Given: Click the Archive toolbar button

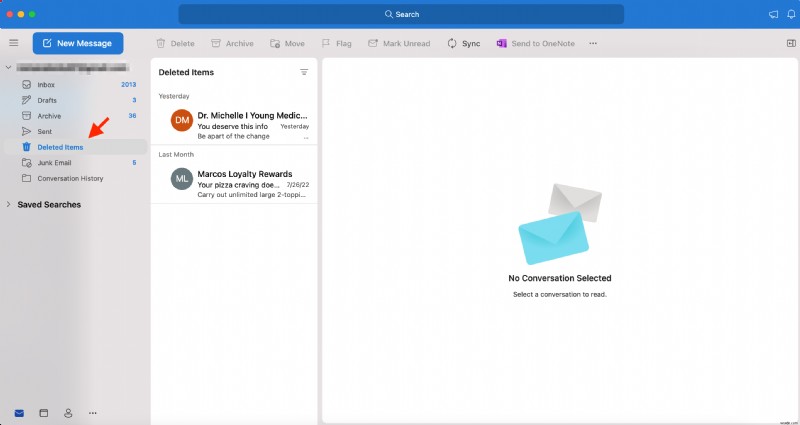Looking at the screenshot, I should tap(232, 43).
